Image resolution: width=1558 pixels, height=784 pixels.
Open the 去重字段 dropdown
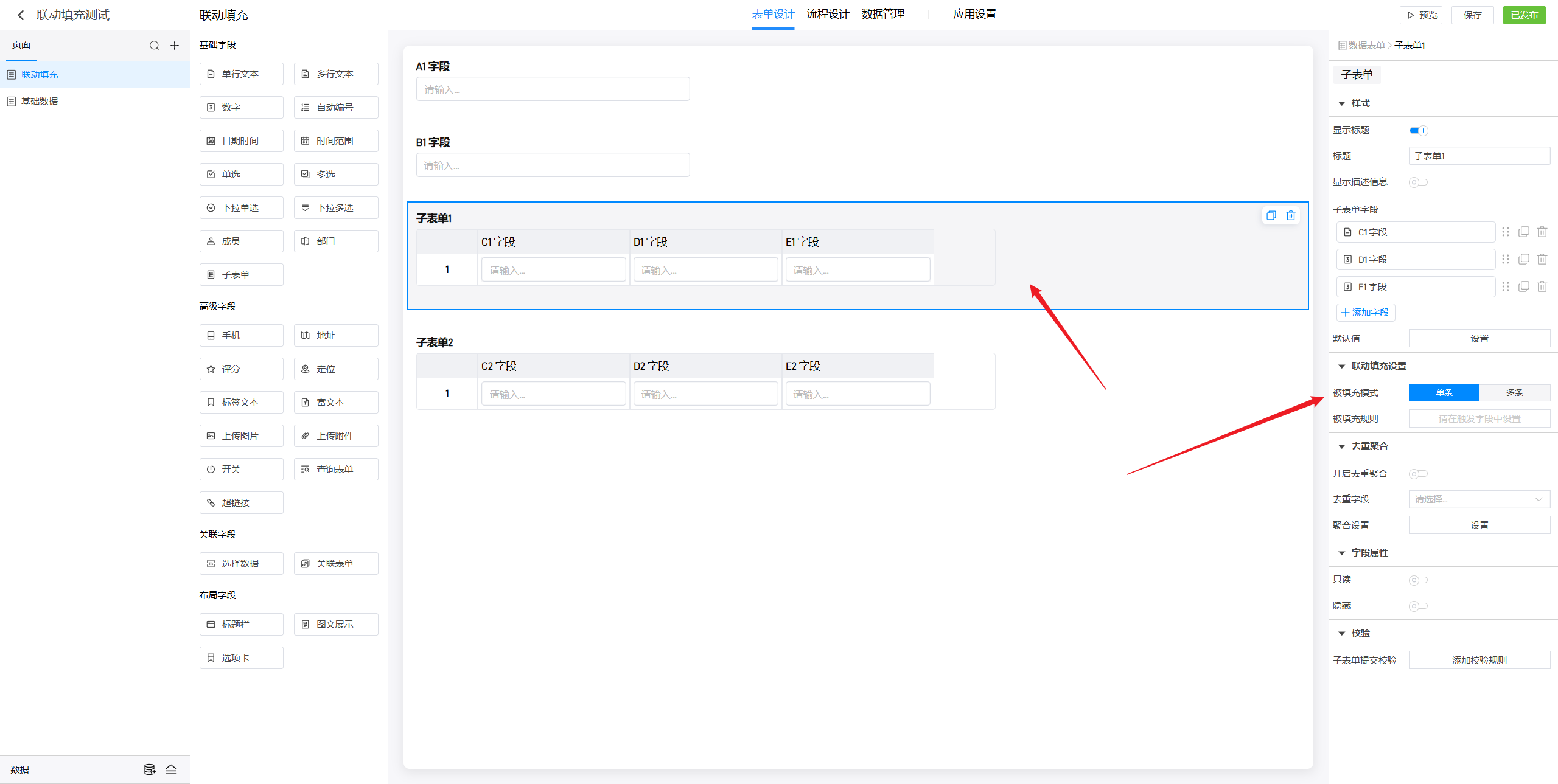(x=1479, y=499)
